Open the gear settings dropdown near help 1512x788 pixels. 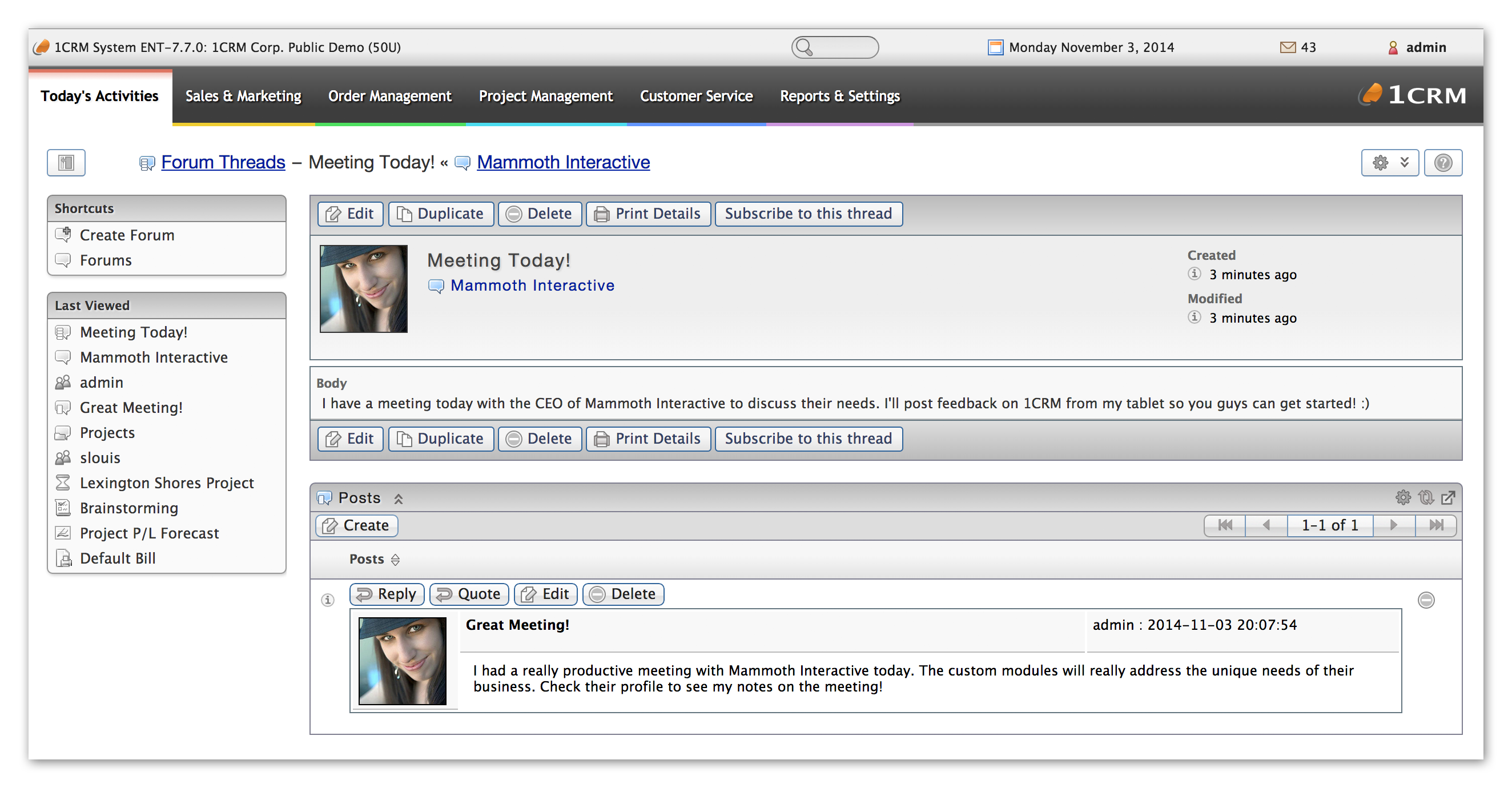[x=1389, y=163]
